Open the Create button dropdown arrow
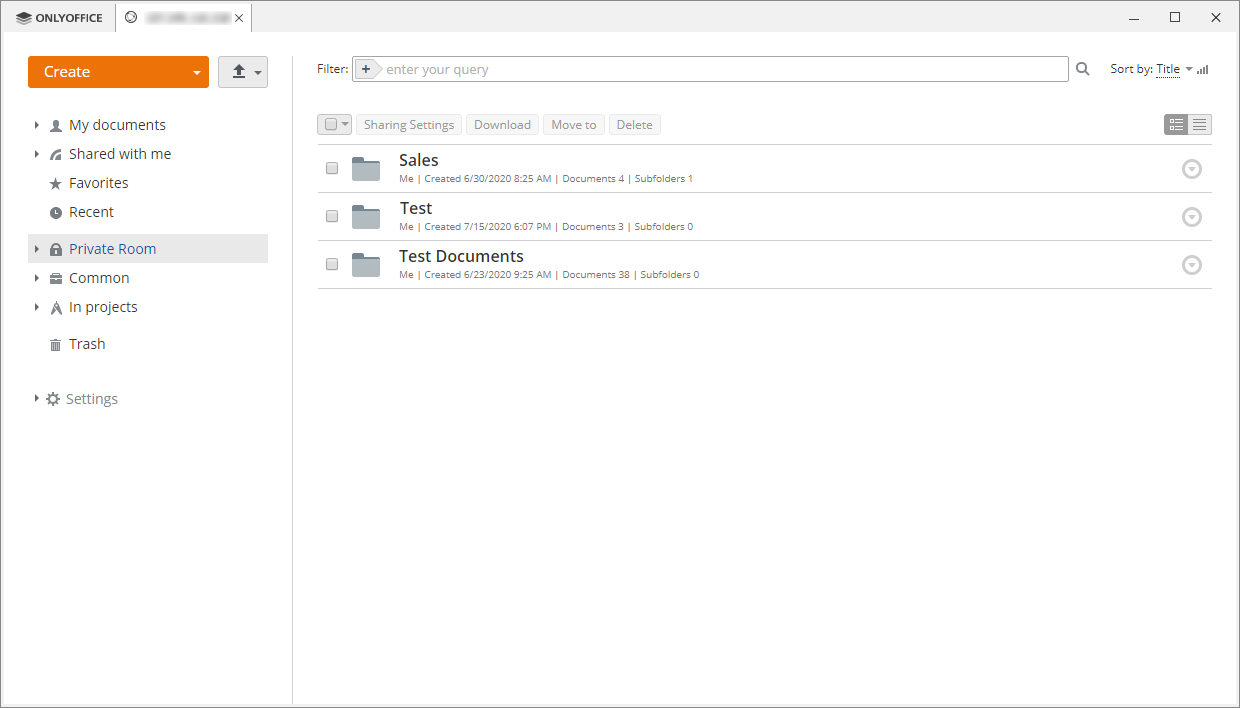This screenshot has width=1240, height=708. [197, 73]
